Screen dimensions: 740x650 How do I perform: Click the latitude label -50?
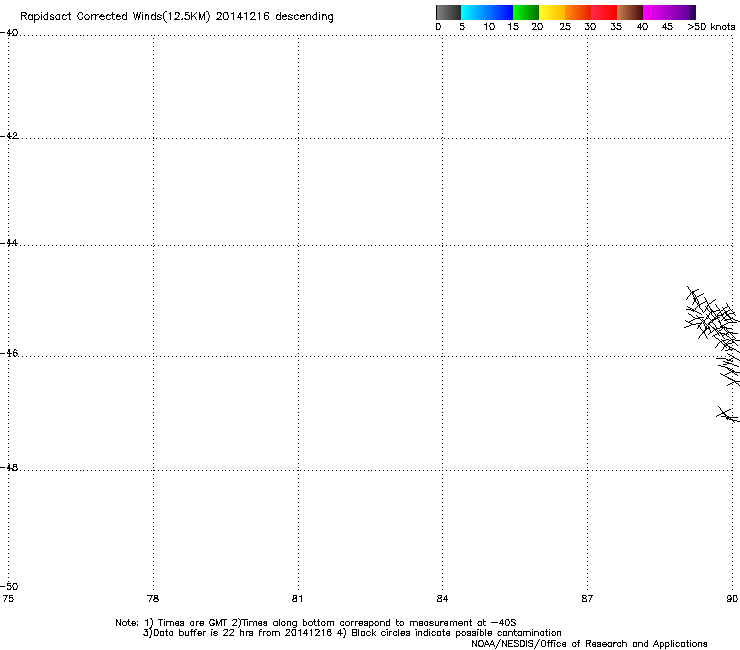click(9, 587)
